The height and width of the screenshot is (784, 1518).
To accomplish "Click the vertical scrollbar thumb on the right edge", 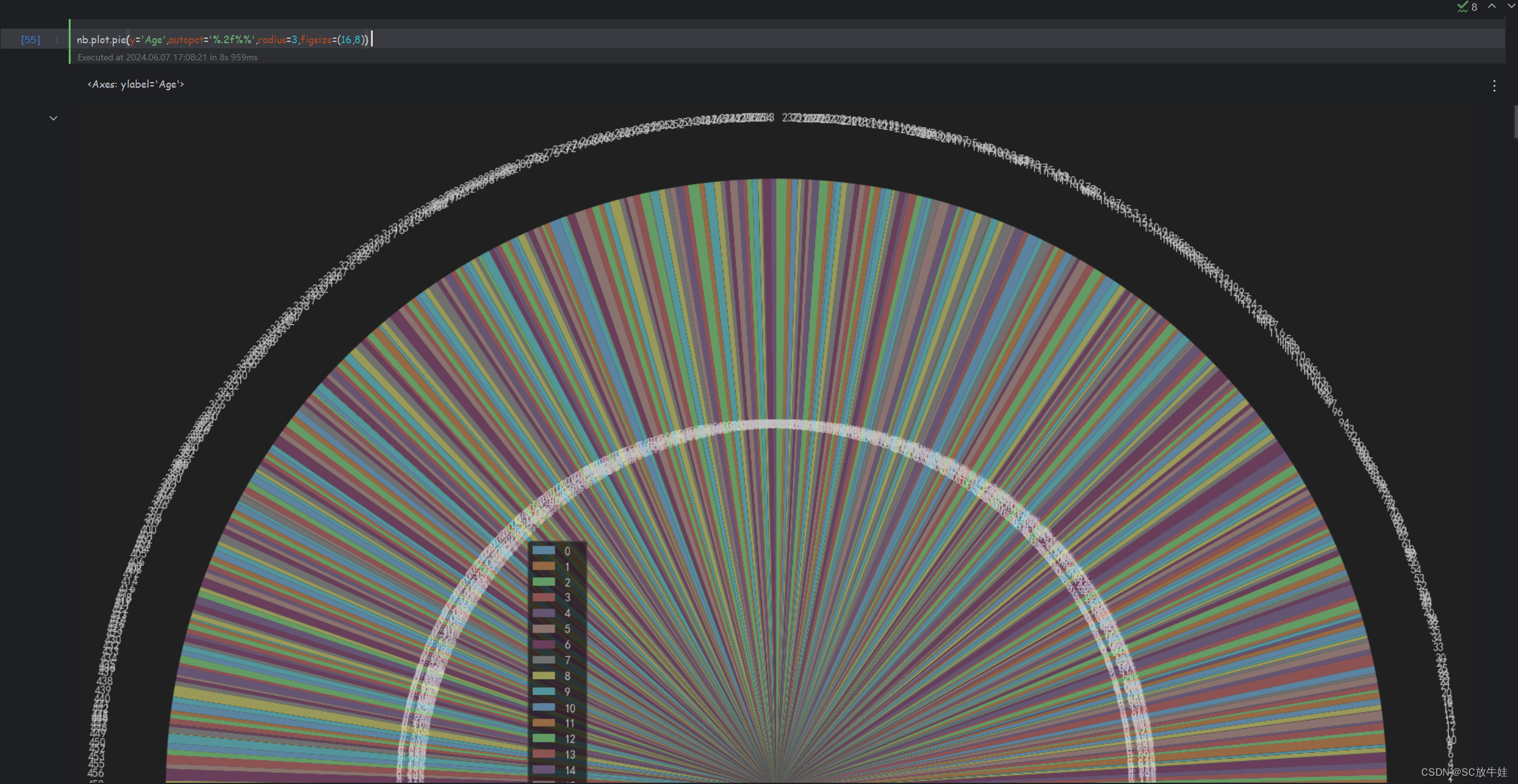I will coord(1515,121).
